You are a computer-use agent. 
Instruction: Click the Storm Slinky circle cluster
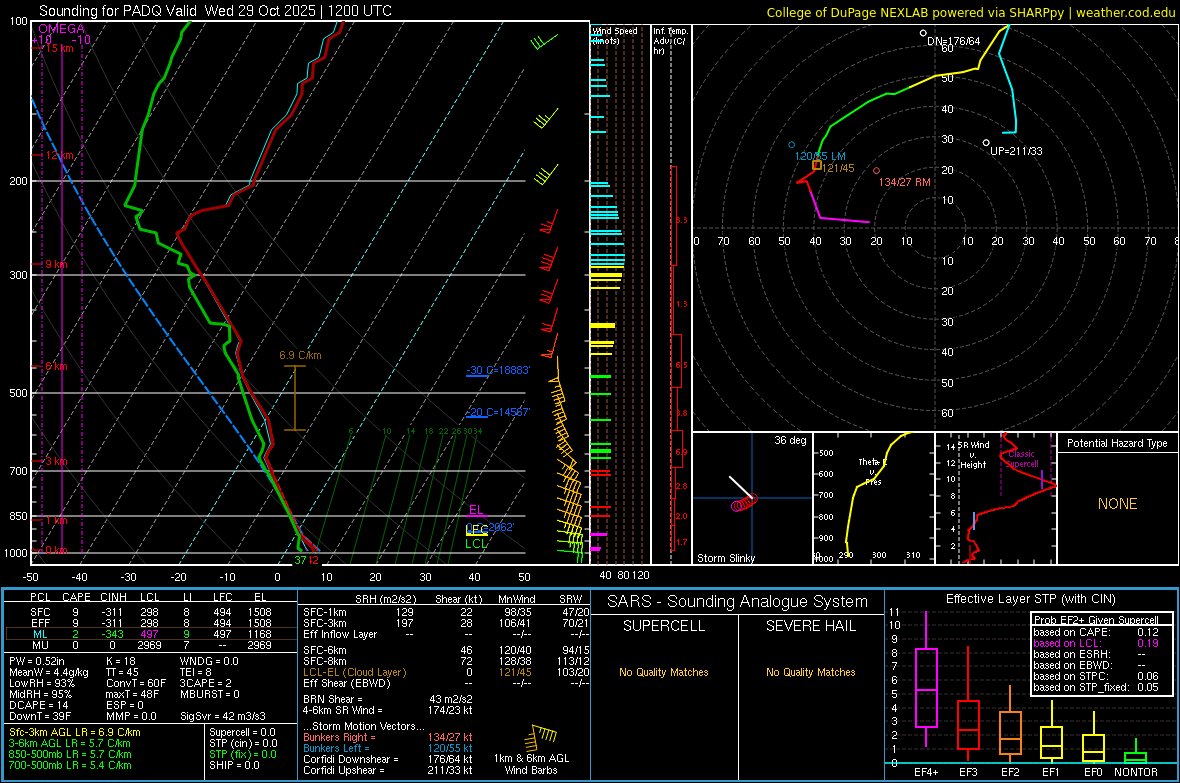point(744,503)
